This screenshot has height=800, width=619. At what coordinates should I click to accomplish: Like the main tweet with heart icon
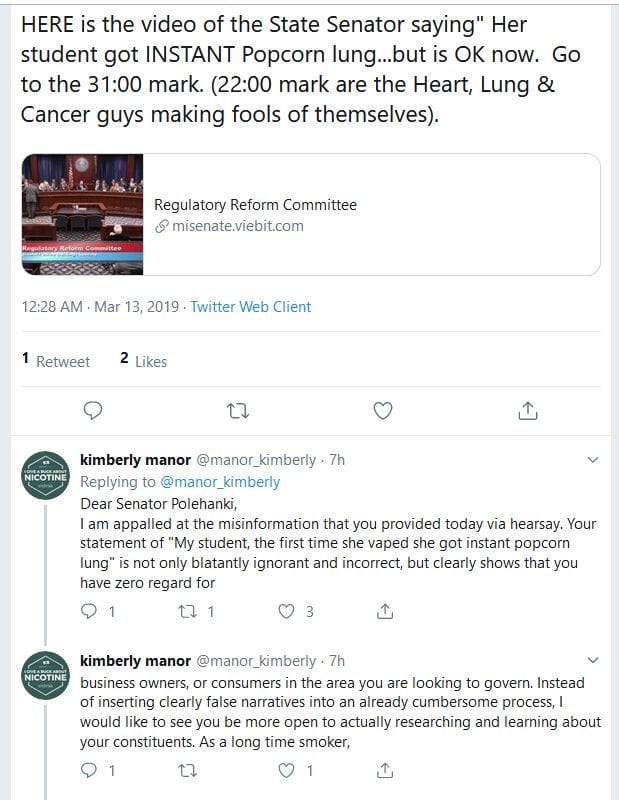[383, 410]
